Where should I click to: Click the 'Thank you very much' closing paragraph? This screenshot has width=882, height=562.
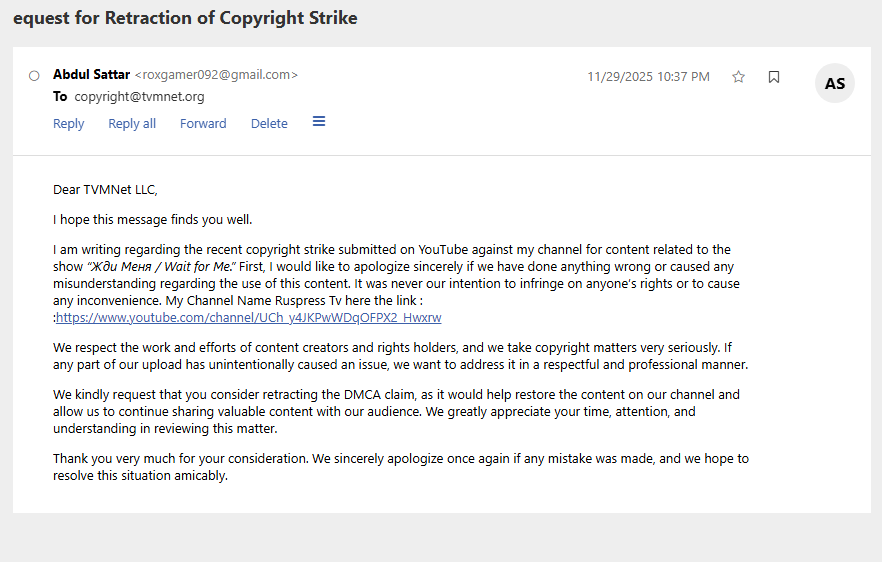click(400, 467)
